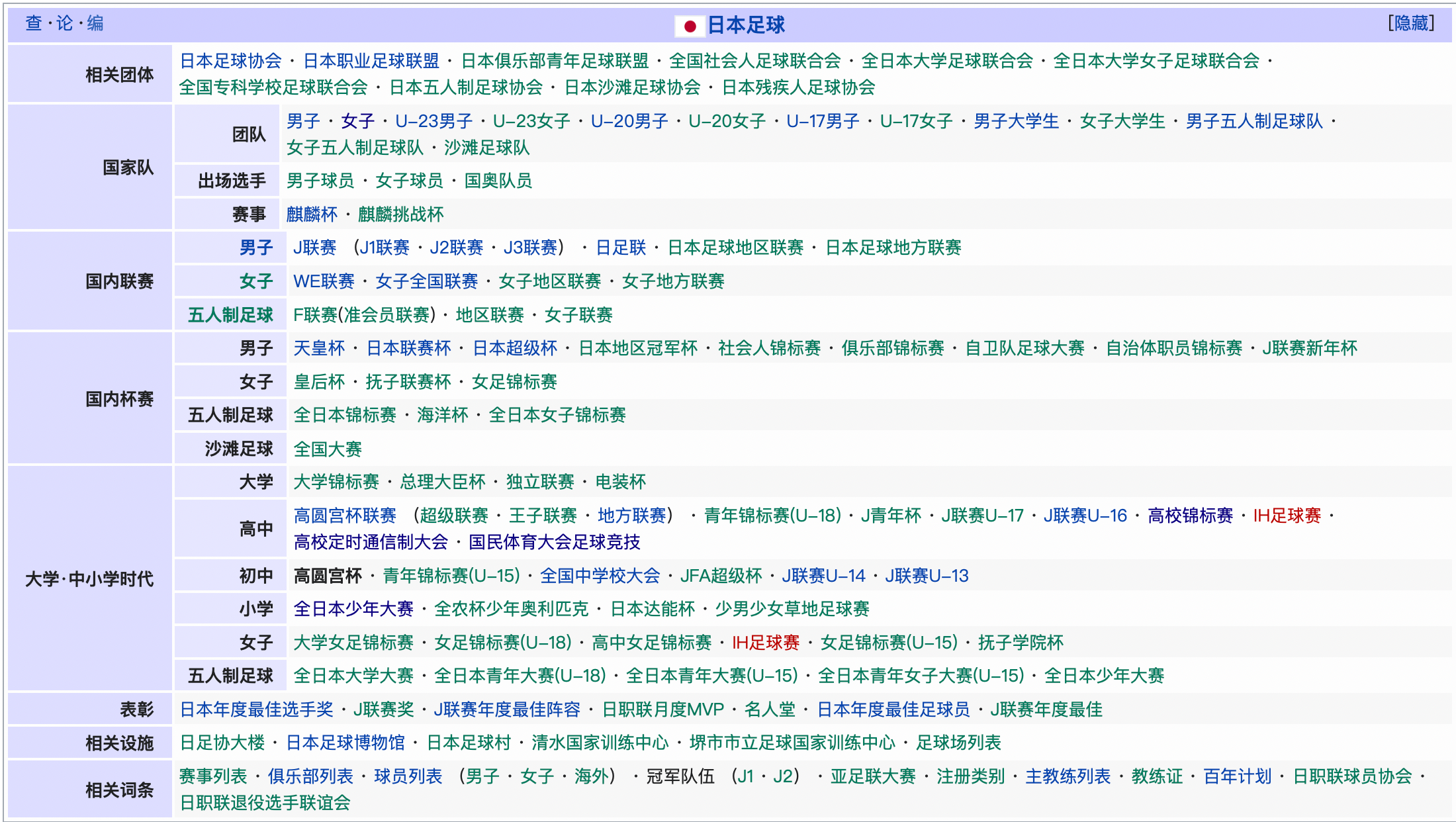Open the 查 view template link
Screen dimensions: 1456x822
(x=34, y=23)
